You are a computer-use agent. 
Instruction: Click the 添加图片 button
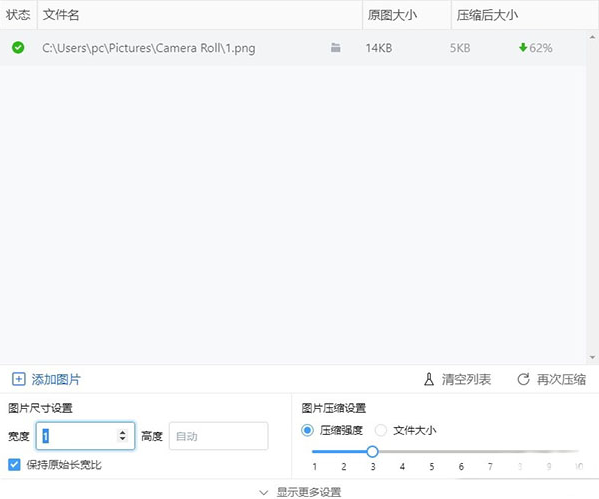tap(46, 379)
